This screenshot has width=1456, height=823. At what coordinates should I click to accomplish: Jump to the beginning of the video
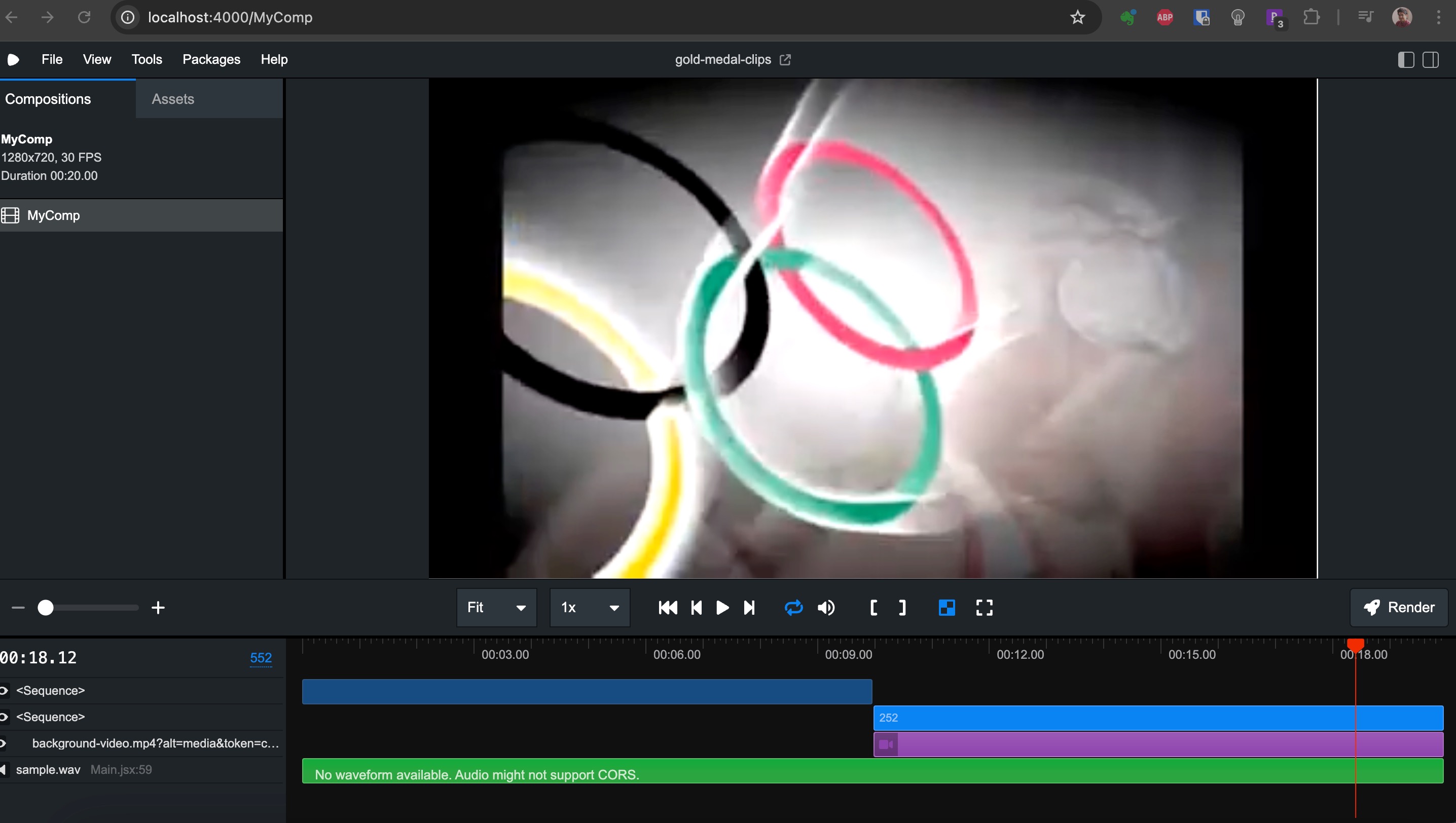point(668,608)
